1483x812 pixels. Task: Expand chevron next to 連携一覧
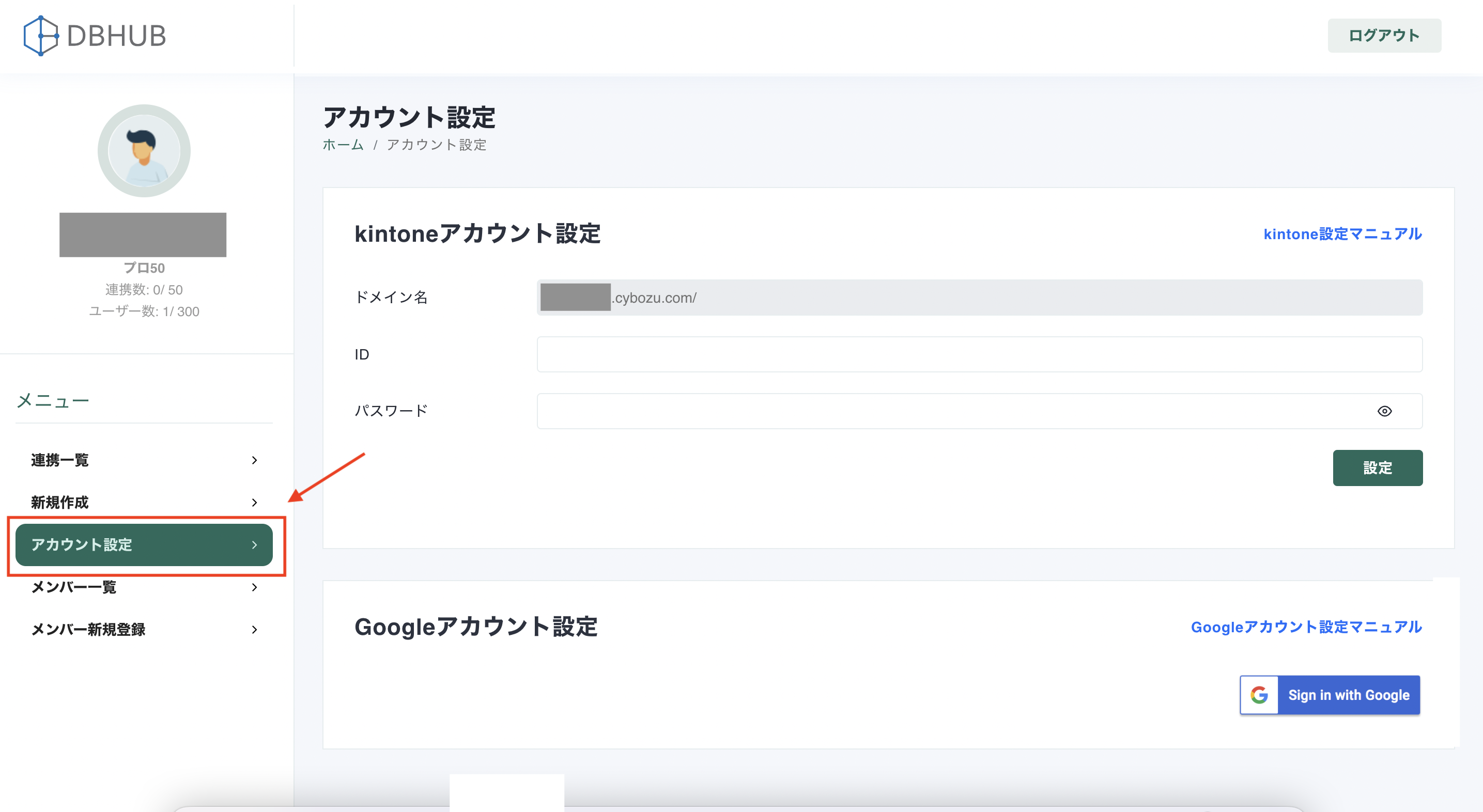(254, 460)
